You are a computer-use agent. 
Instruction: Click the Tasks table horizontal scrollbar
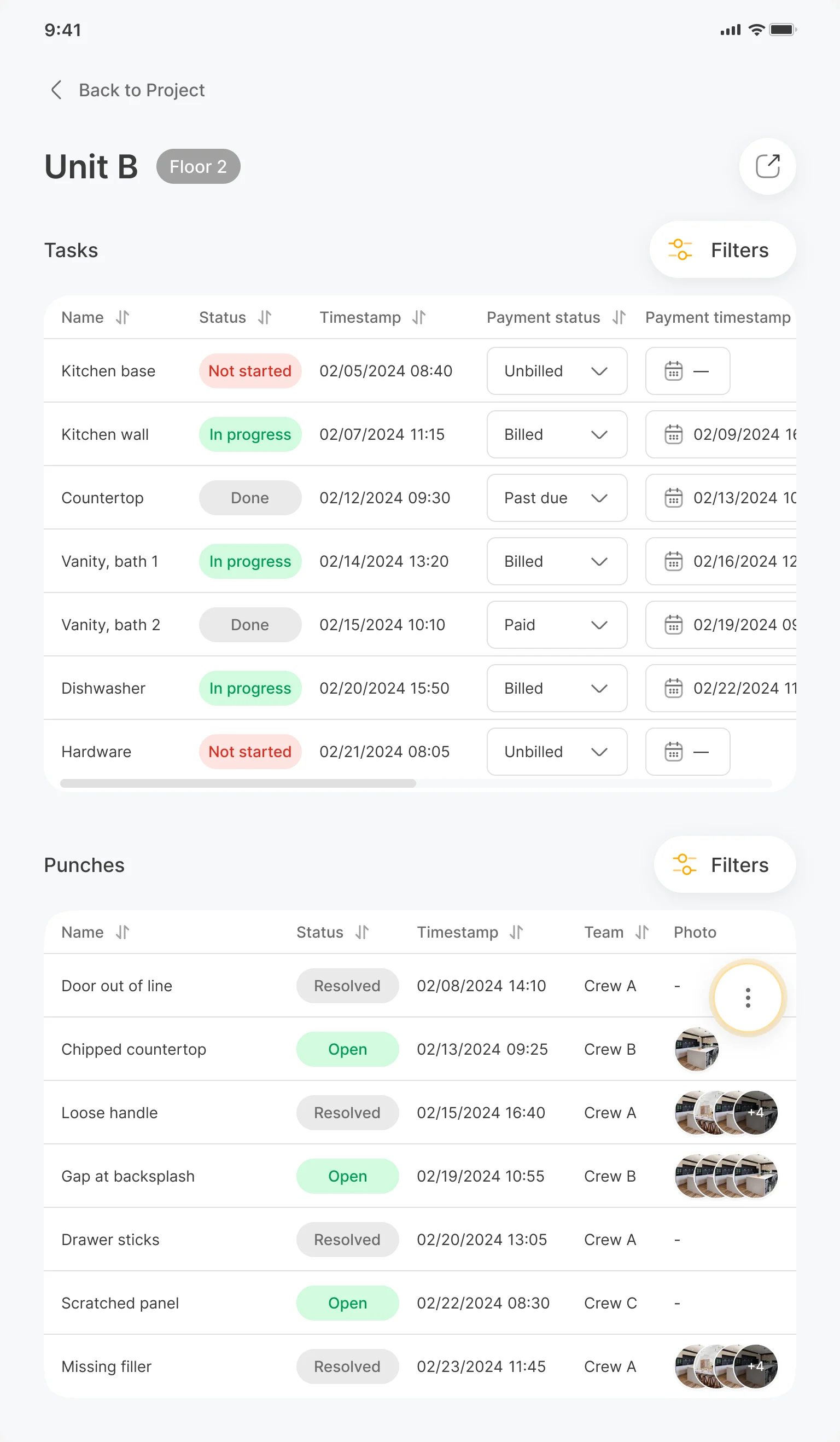238,783
